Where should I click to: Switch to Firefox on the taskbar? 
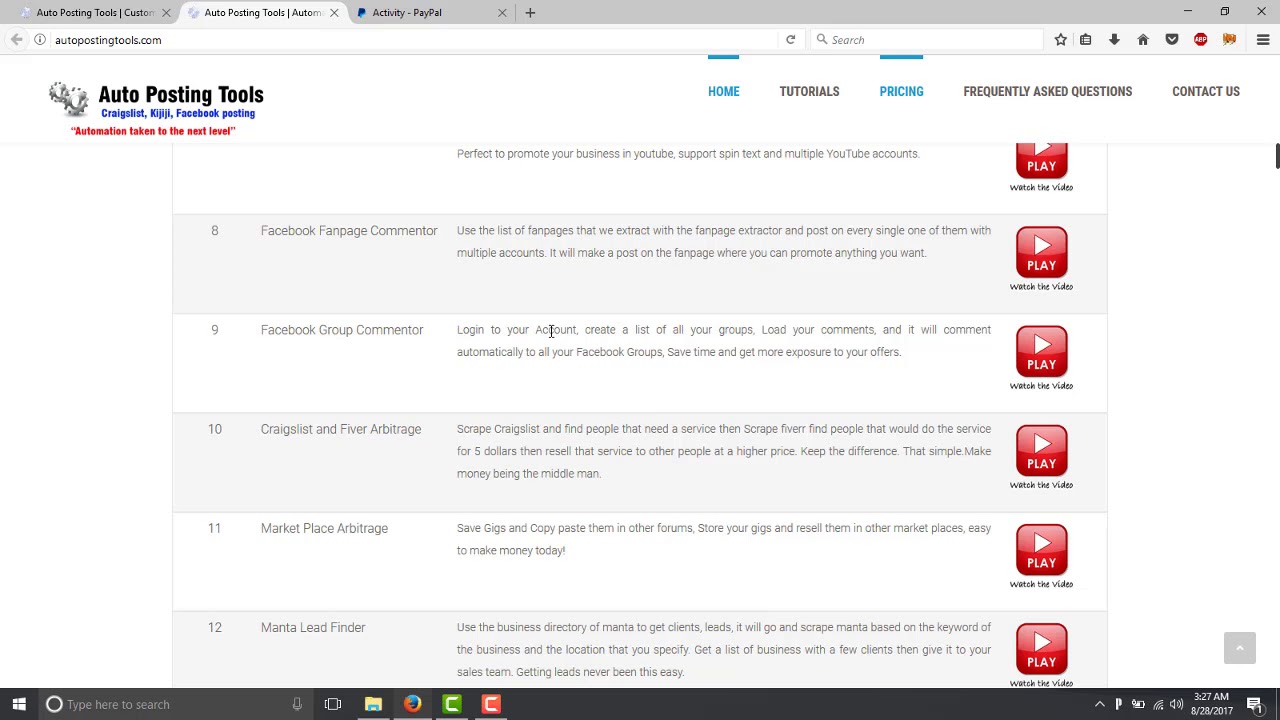(x=412, y=704)
